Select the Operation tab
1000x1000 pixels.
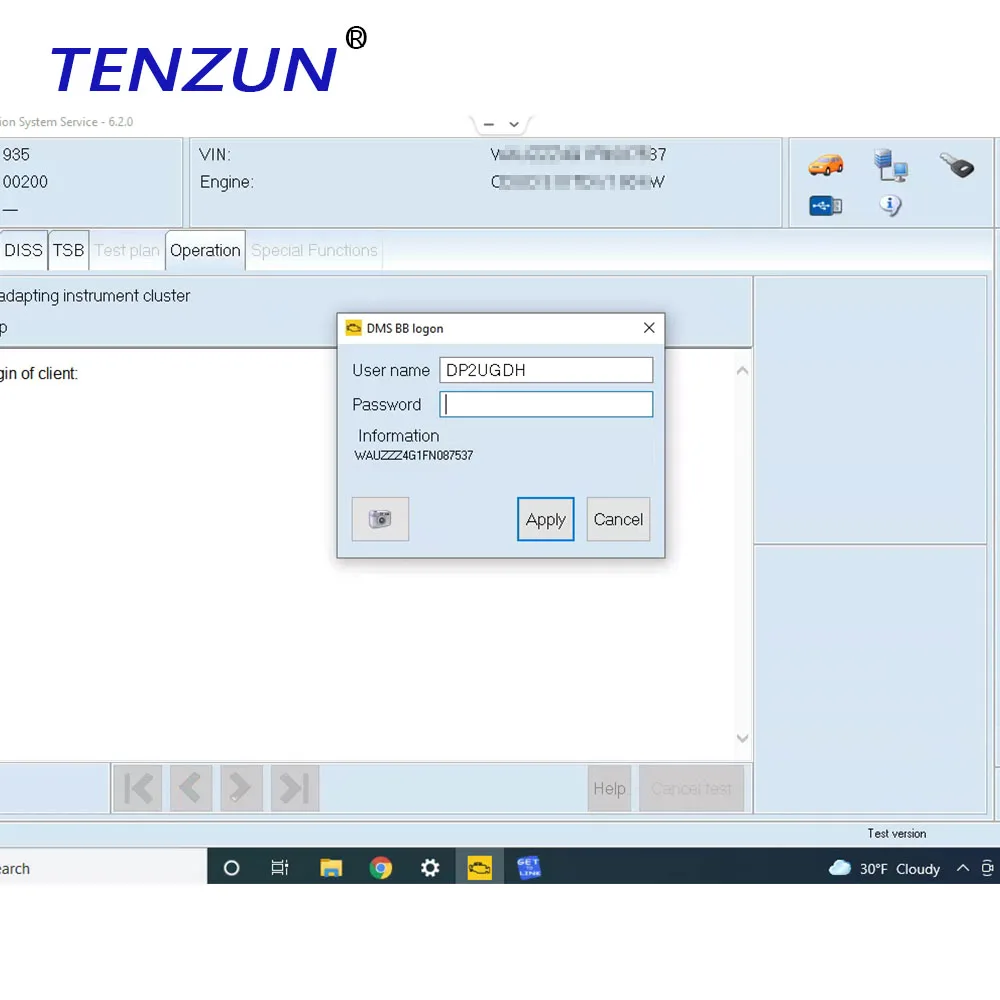click(205, 250)
